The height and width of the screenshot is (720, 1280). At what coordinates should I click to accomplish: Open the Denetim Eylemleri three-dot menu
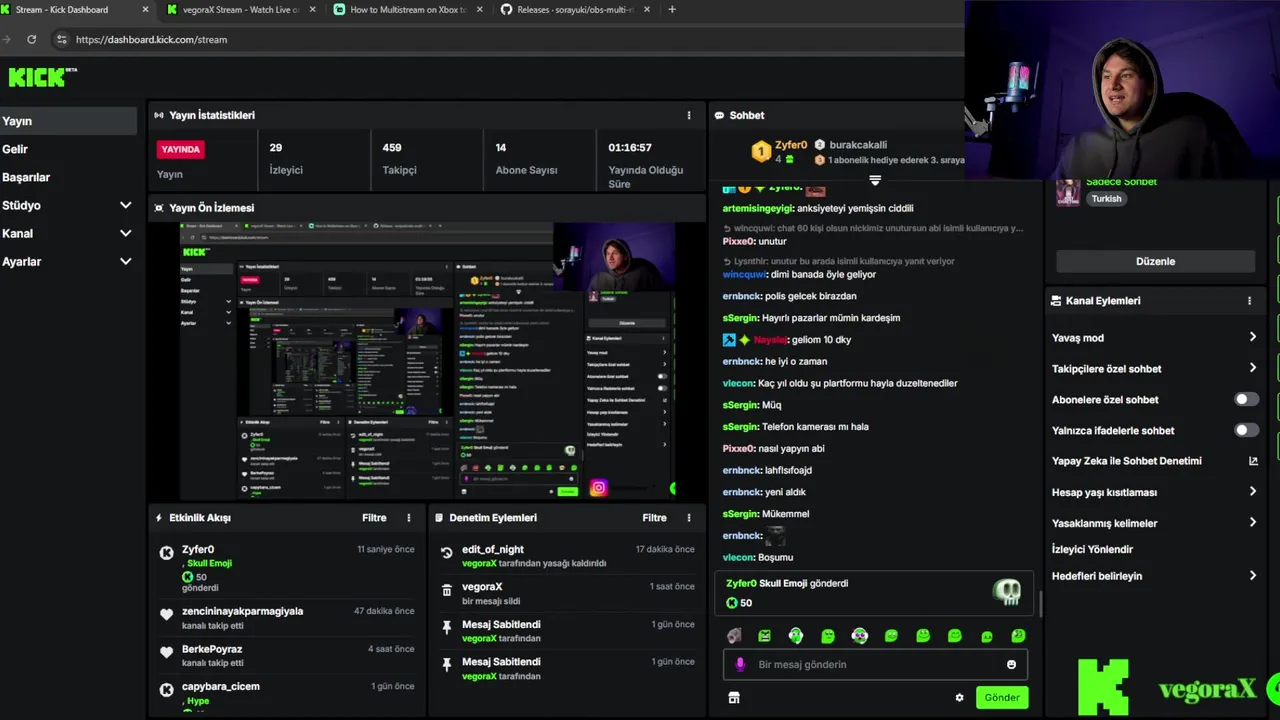click(x=688, y=518)
